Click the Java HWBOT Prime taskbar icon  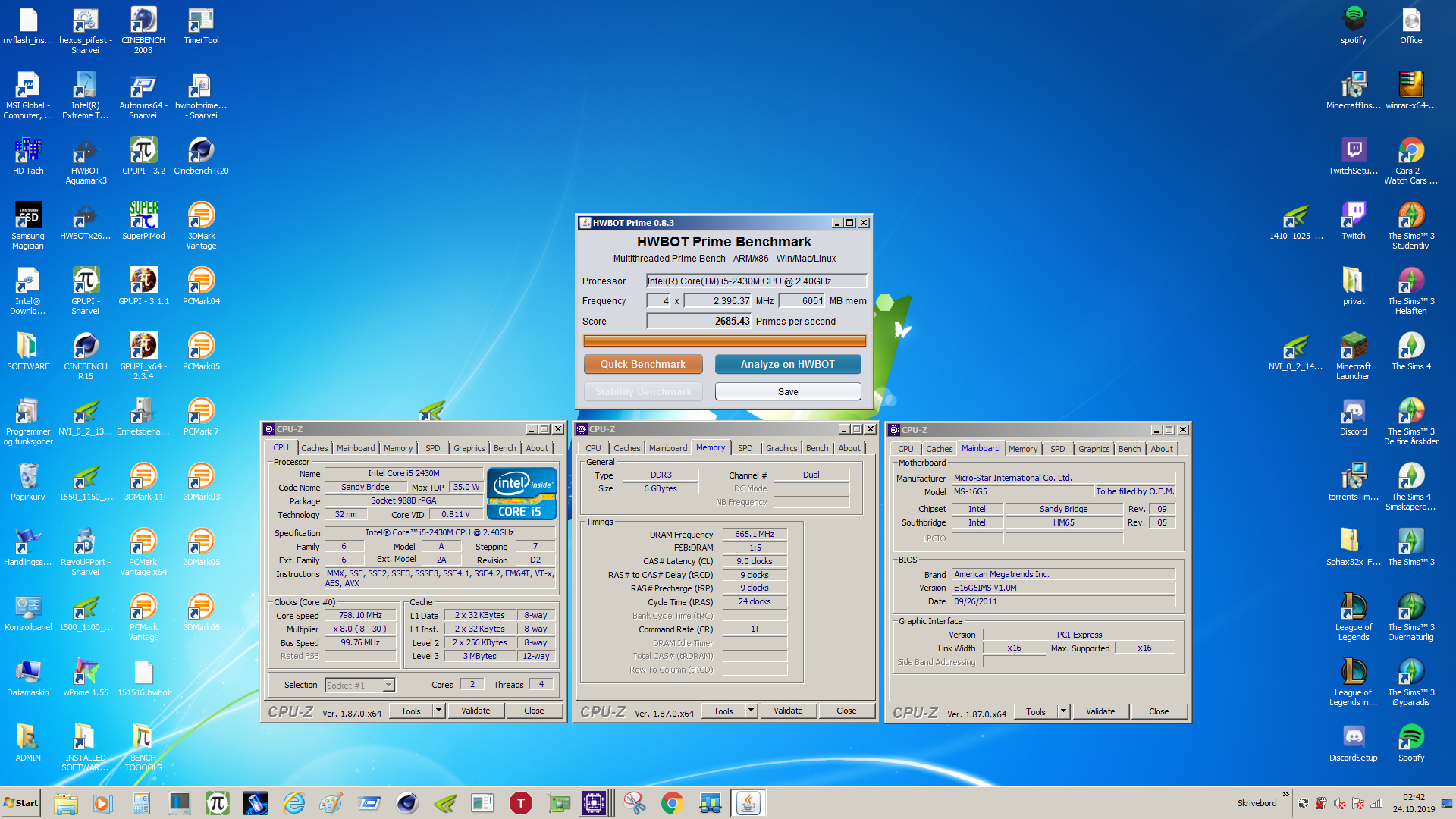[x=748, y=803]
